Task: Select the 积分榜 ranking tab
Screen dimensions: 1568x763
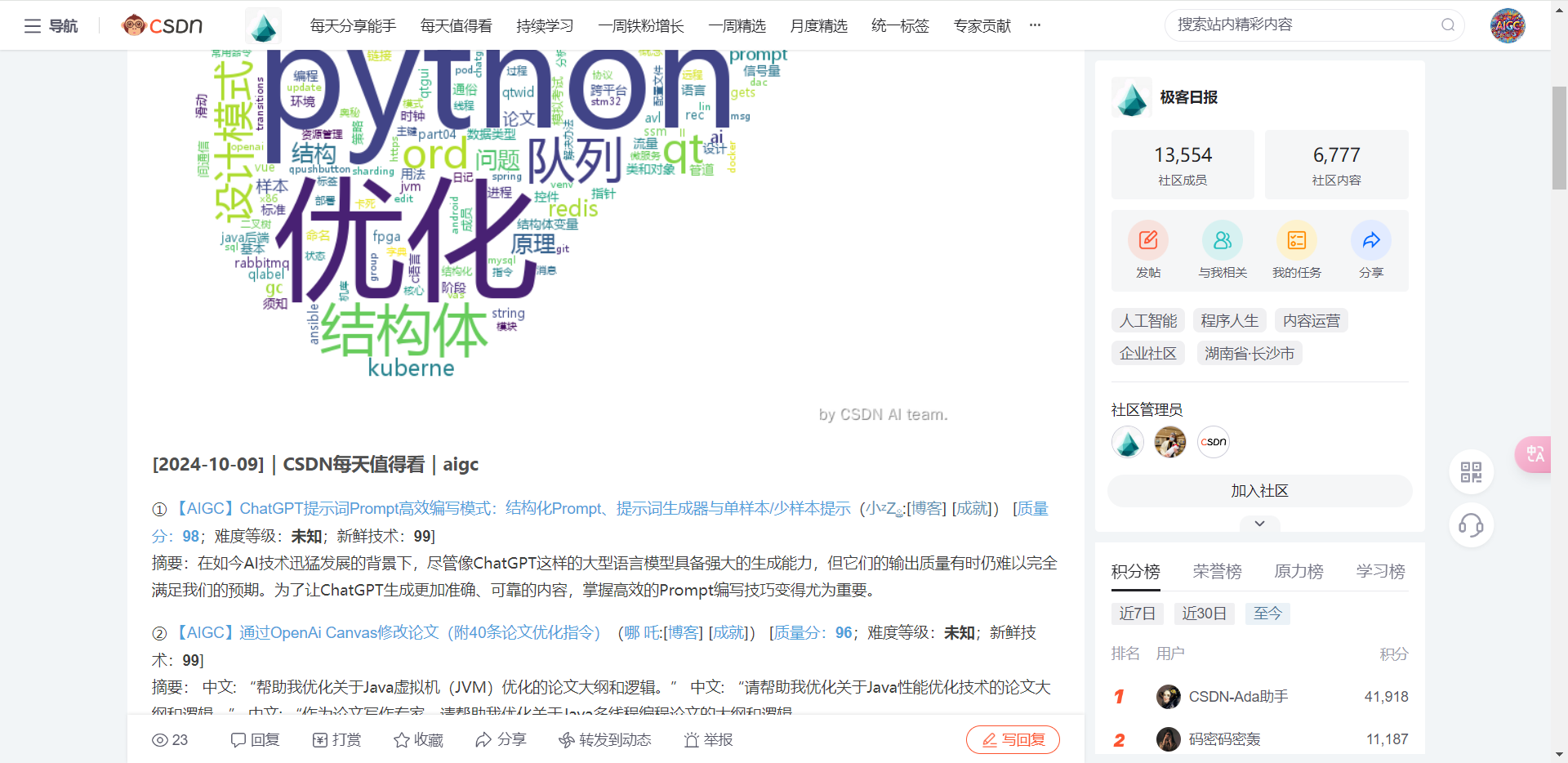Action: coord(1135,572)
